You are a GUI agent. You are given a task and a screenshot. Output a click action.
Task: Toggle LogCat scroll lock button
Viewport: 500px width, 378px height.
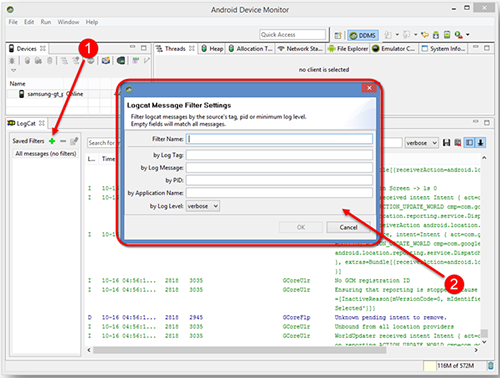tap(480, 143)
